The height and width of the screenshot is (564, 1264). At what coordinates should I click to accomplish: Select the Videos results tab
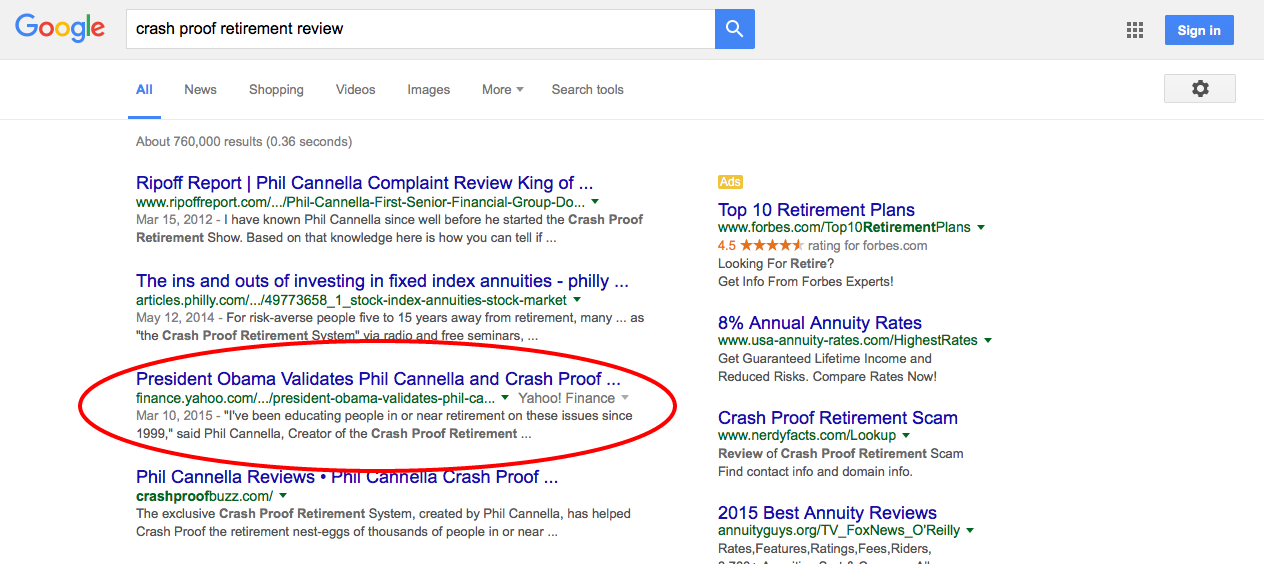(x=355, y=89)
